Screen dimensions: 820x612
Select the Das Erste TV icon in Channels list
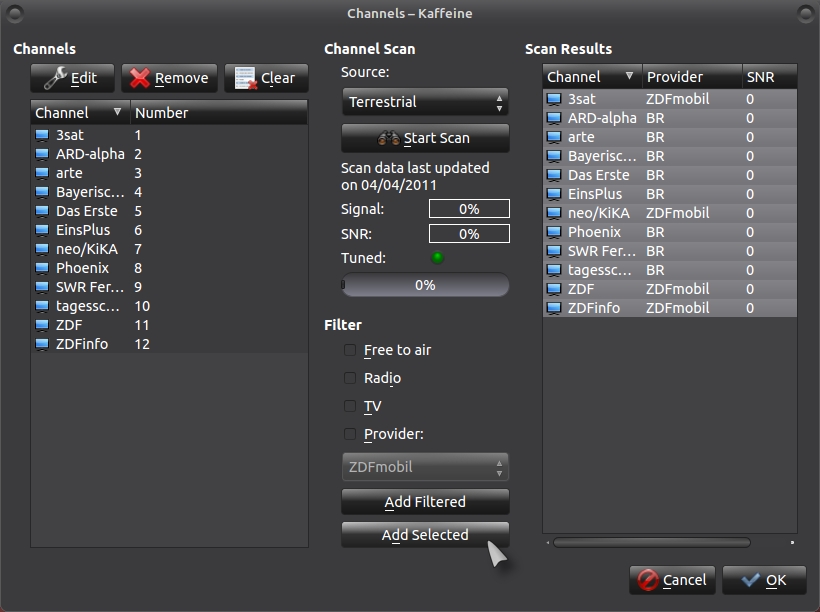[42, 211]
